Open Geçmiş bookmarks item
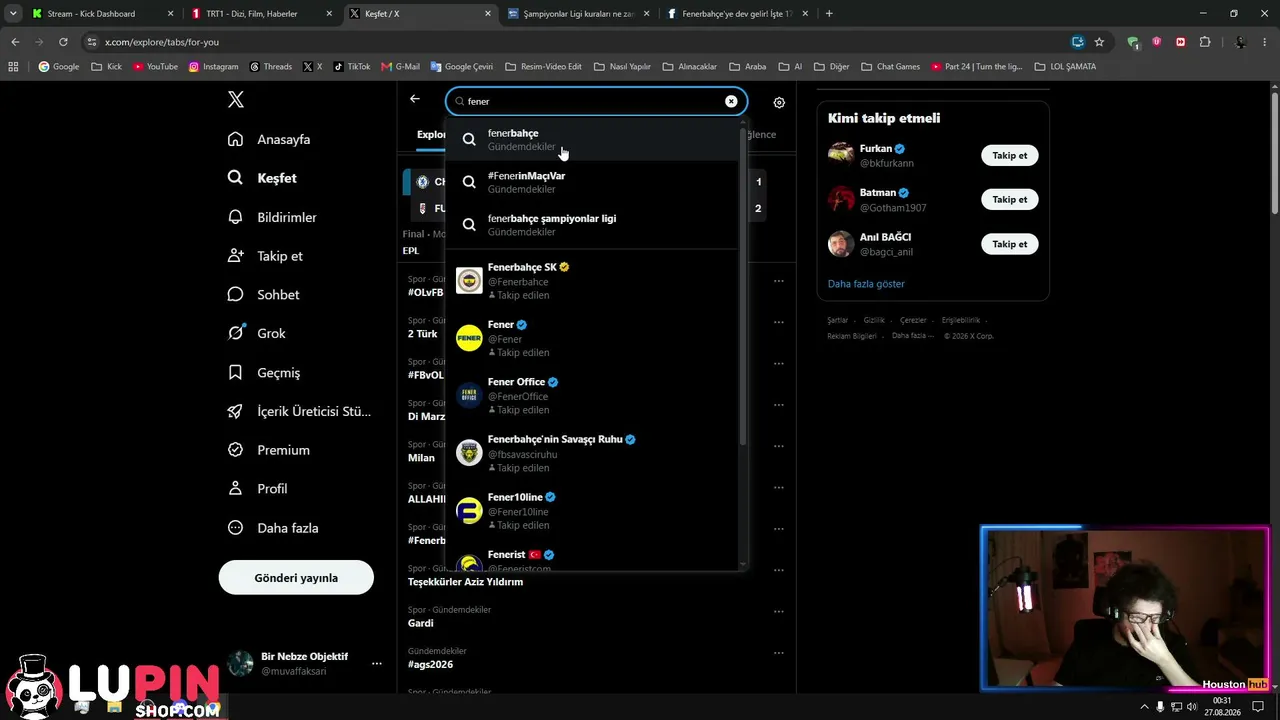Viewport: 1280px width, 720px height. coord(264,372)
